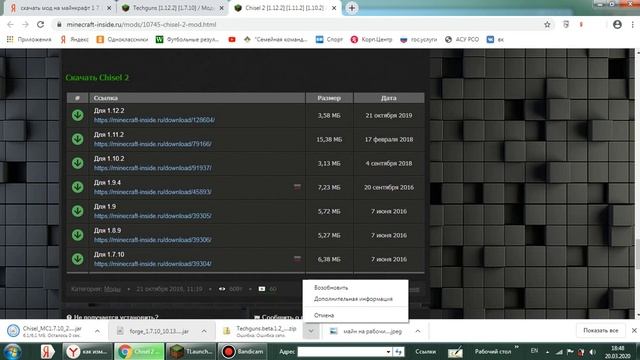Open download link 128604 for 1.12.2
640x360 pixels.
pos(154,120)
